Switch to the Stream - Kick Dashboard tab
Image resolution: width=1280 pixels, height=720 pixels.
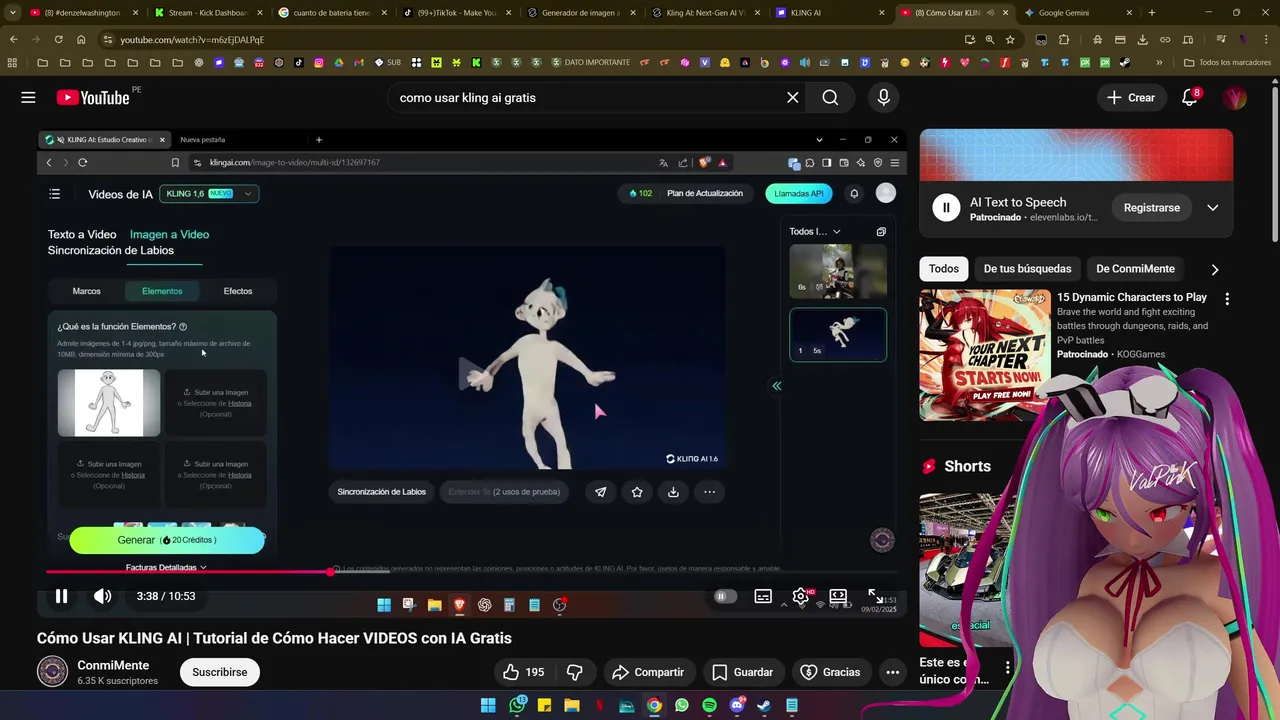207,13
